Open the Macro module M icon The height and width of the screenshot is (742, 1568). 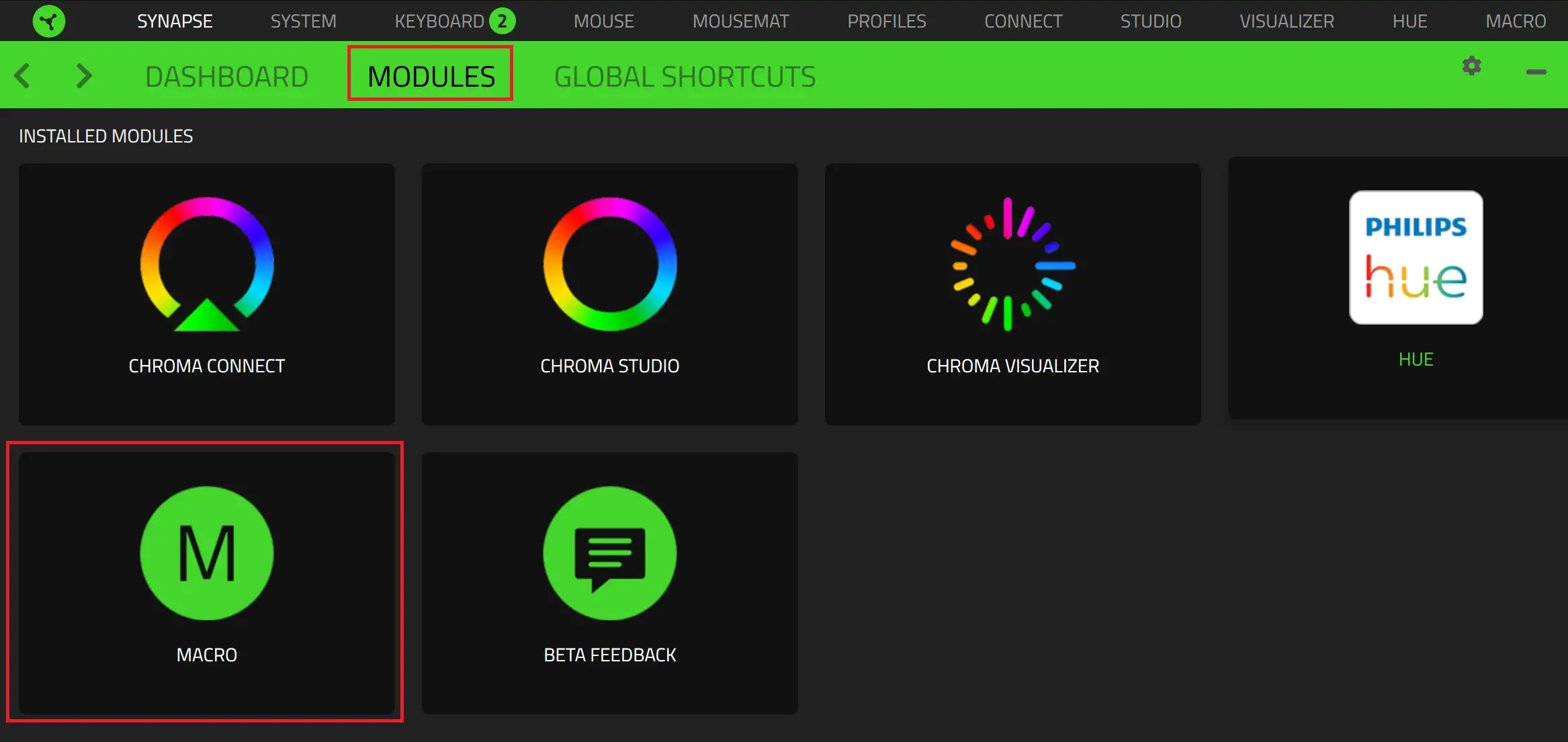206,552
